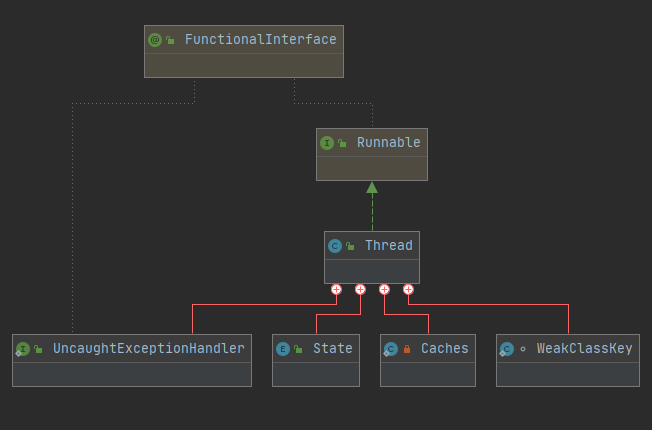Click the interface icon on Runnable node

point(327,143)
